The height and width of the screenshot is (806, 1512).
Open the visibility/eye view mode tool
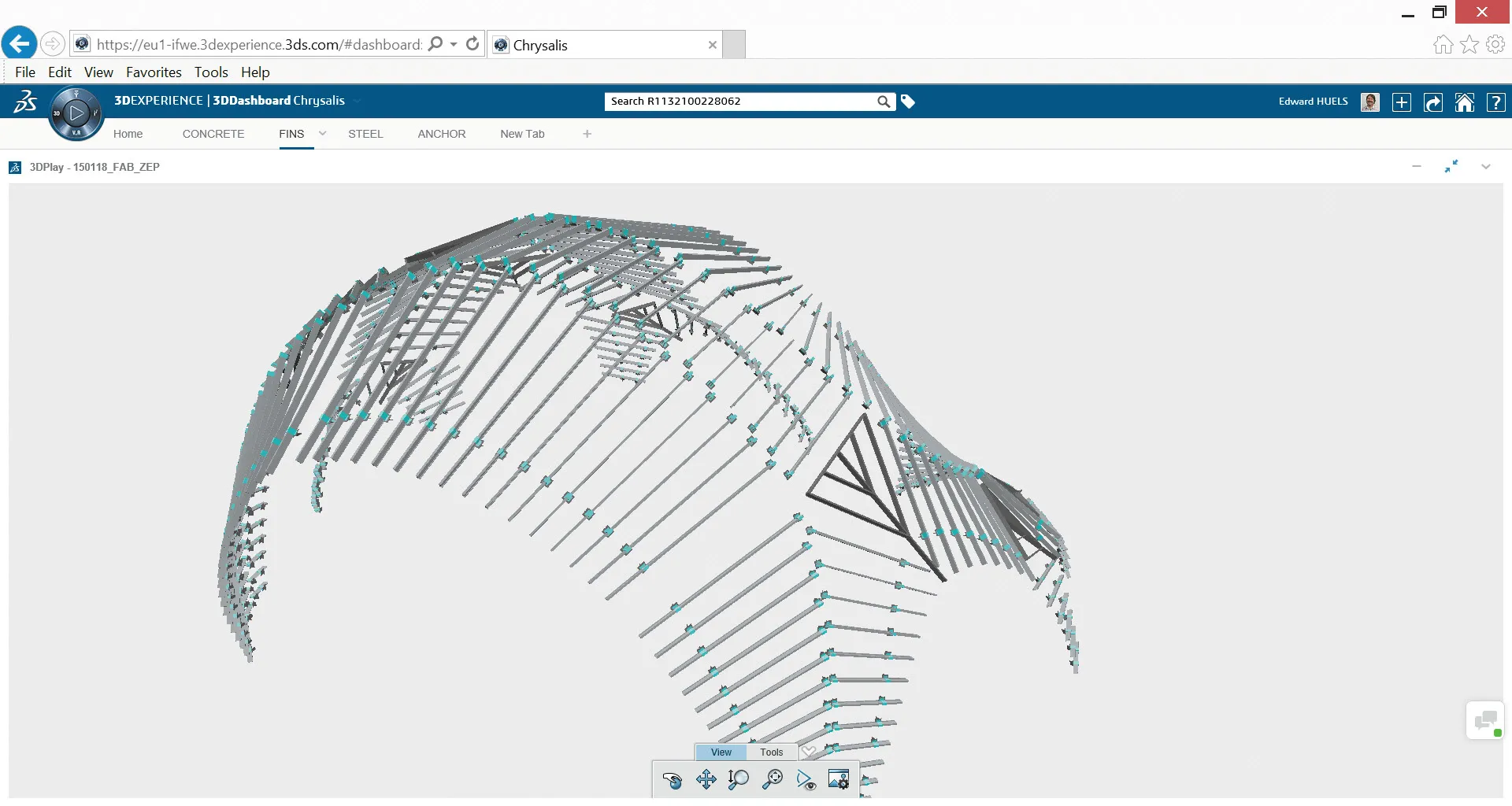pos(806,779)
